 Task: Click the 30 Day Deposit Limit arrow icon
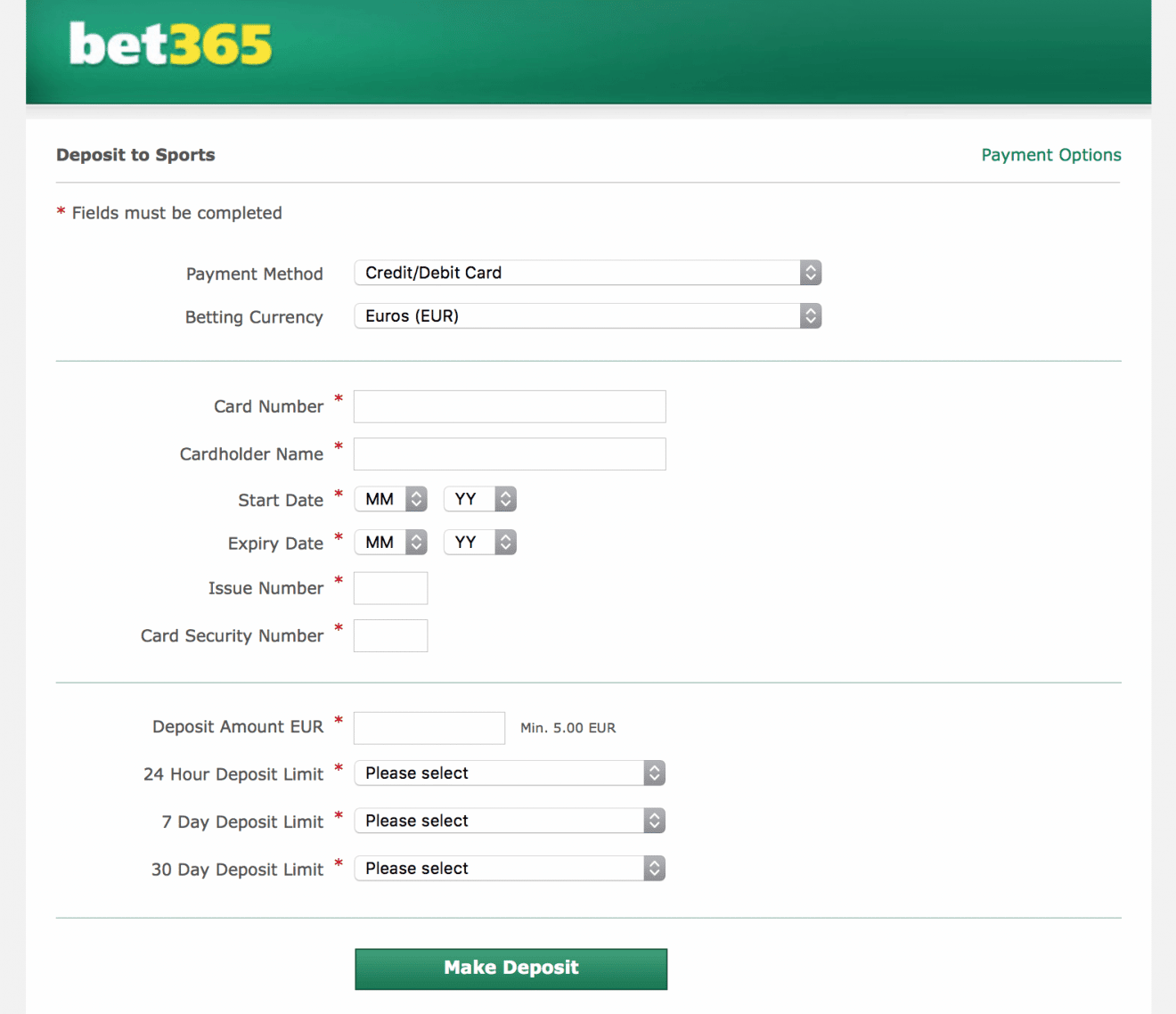click(654, 869)
